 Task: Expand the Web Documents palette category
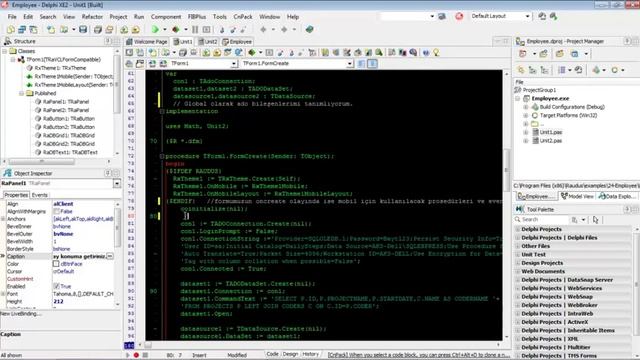[573, 271]
